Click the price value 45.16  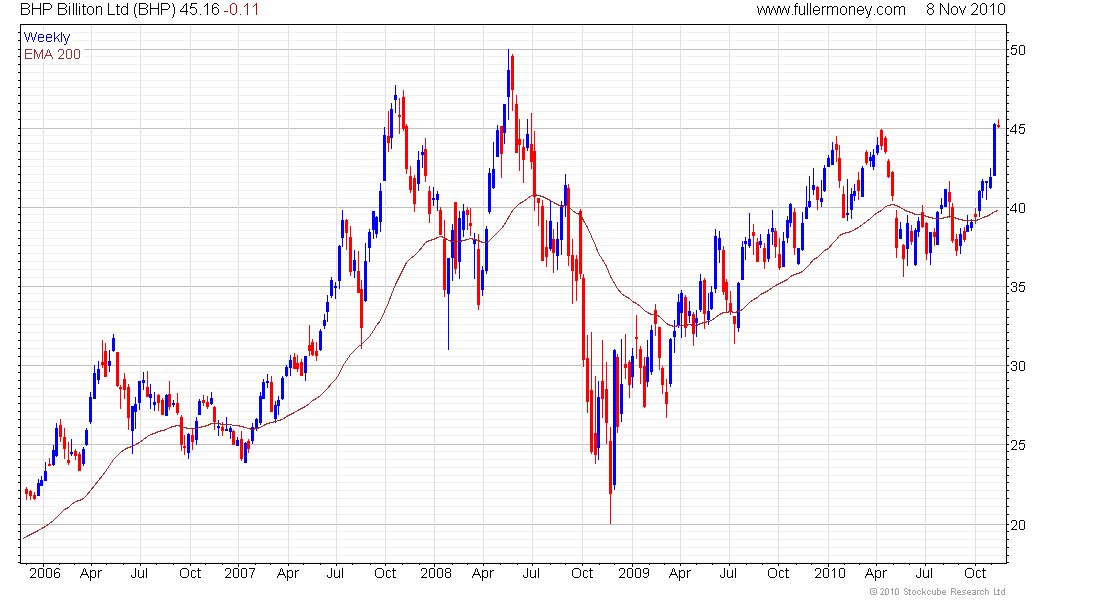(x=199, y=10)
